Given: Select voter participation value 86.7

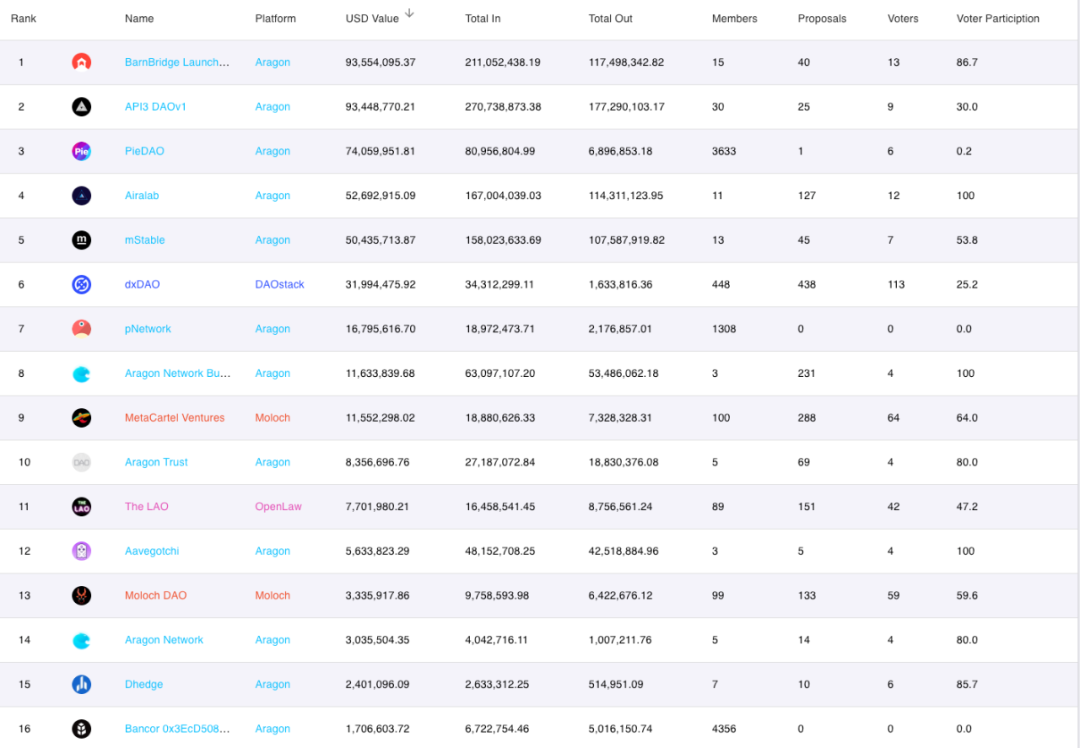Looking at the screenshot, I should [966, 62].
